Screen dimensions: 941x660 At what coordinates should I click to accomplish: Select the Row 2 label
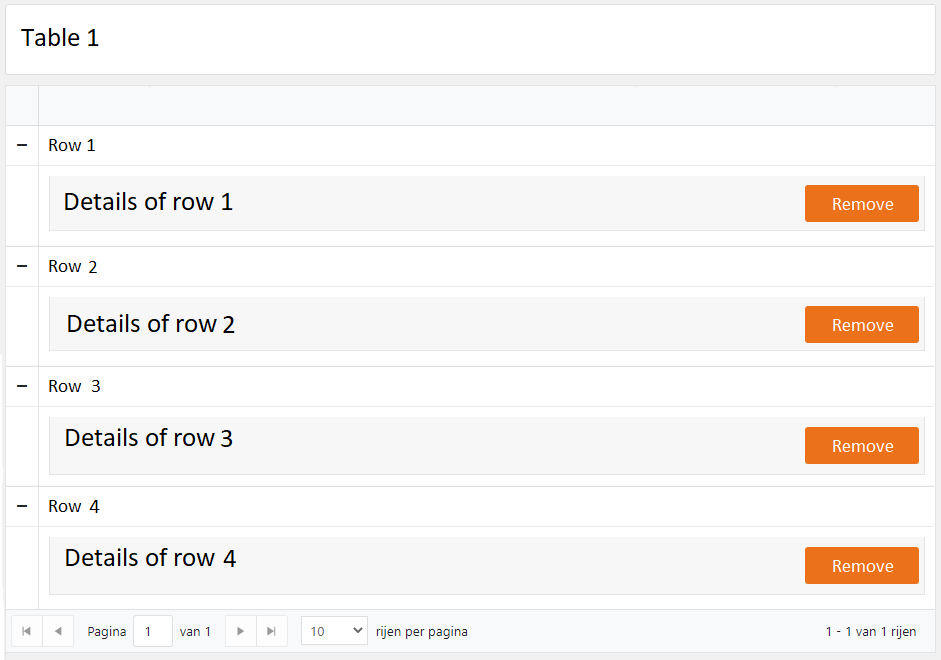click(73, 267)
